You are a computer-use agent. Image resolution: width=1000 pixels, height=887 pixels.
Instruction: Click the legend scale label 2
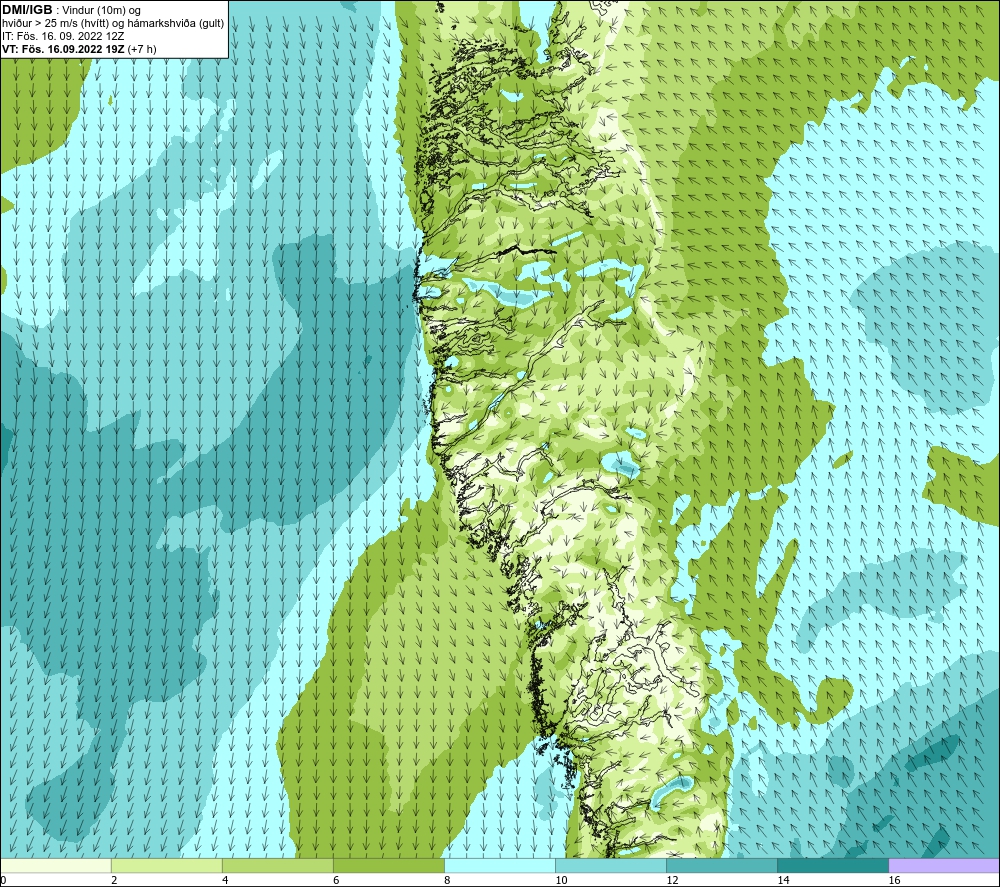114,881
